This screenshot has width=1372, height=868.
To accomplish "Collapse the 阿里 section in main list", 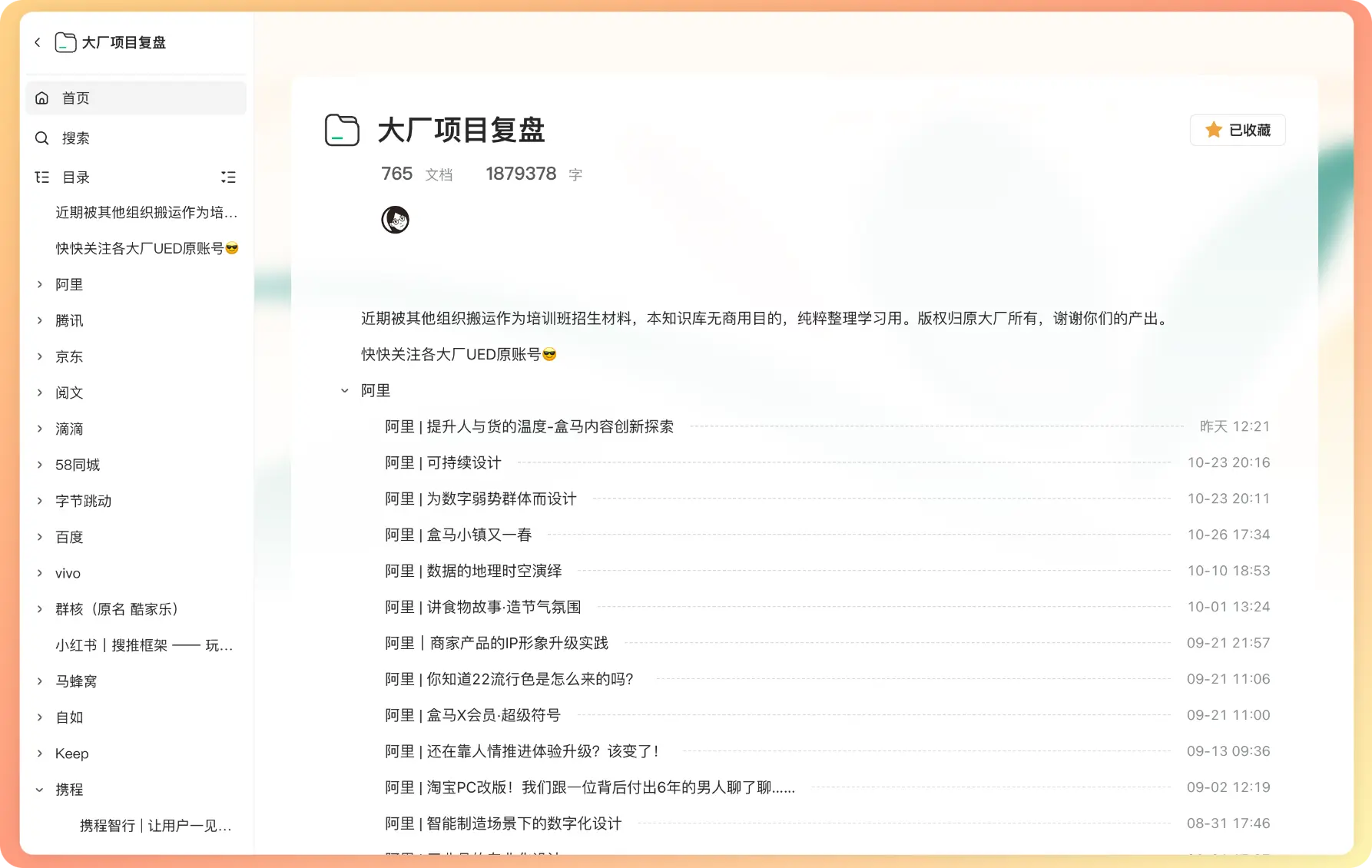I will coord(345,391).
